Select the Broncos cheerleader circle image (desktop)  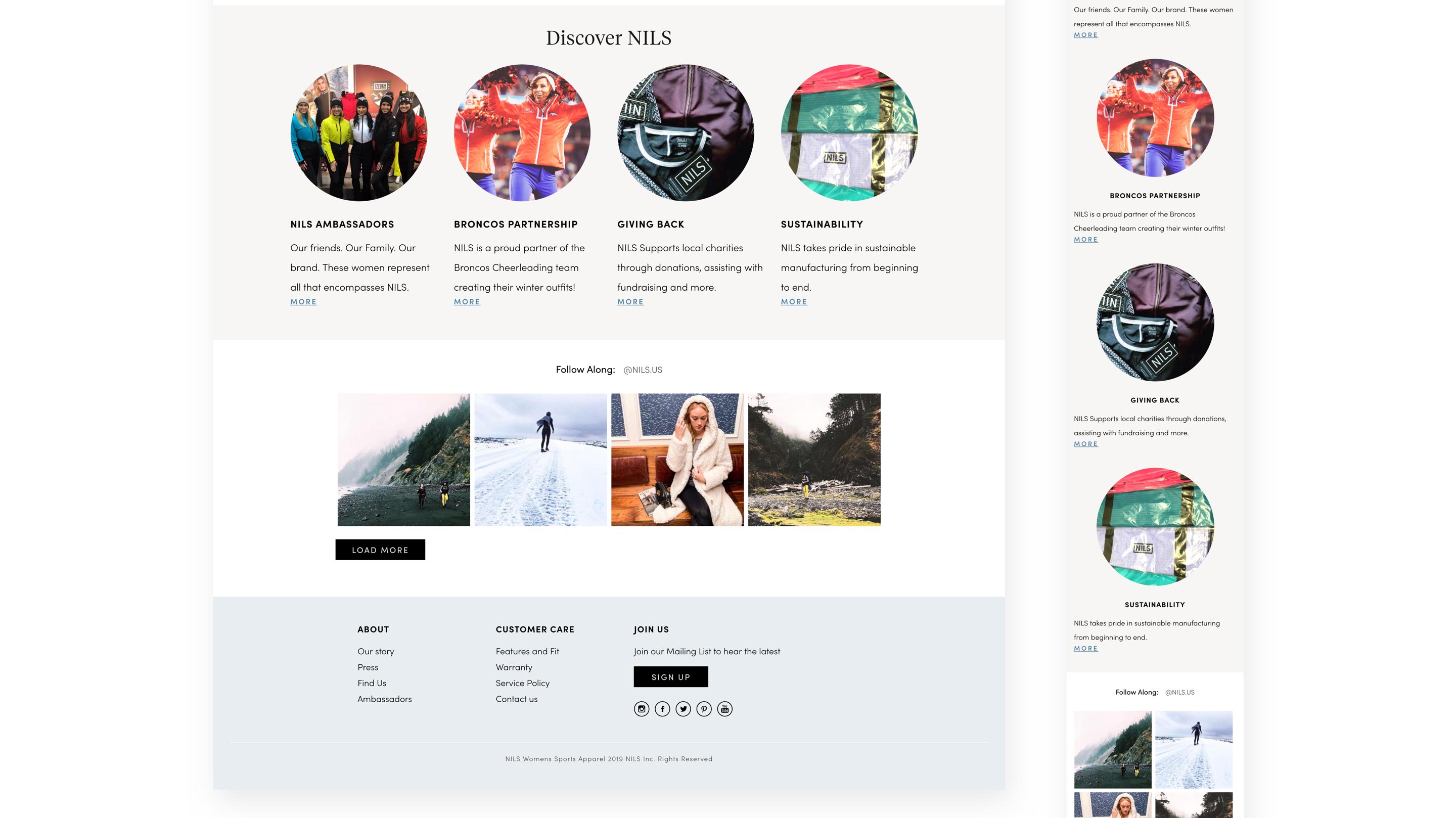click(522, 133)
